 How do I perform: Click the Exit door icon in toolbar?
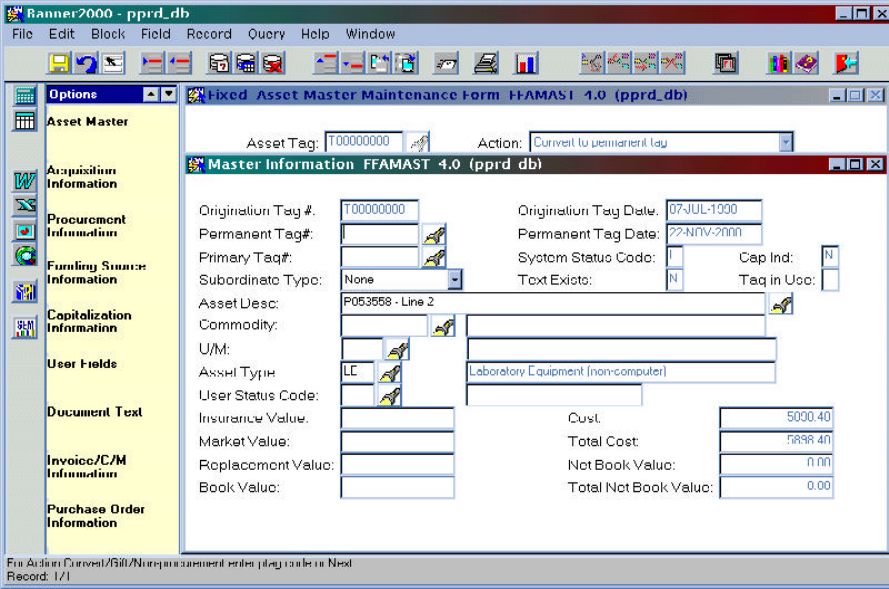pyautogui.click(x=845, y=63)
